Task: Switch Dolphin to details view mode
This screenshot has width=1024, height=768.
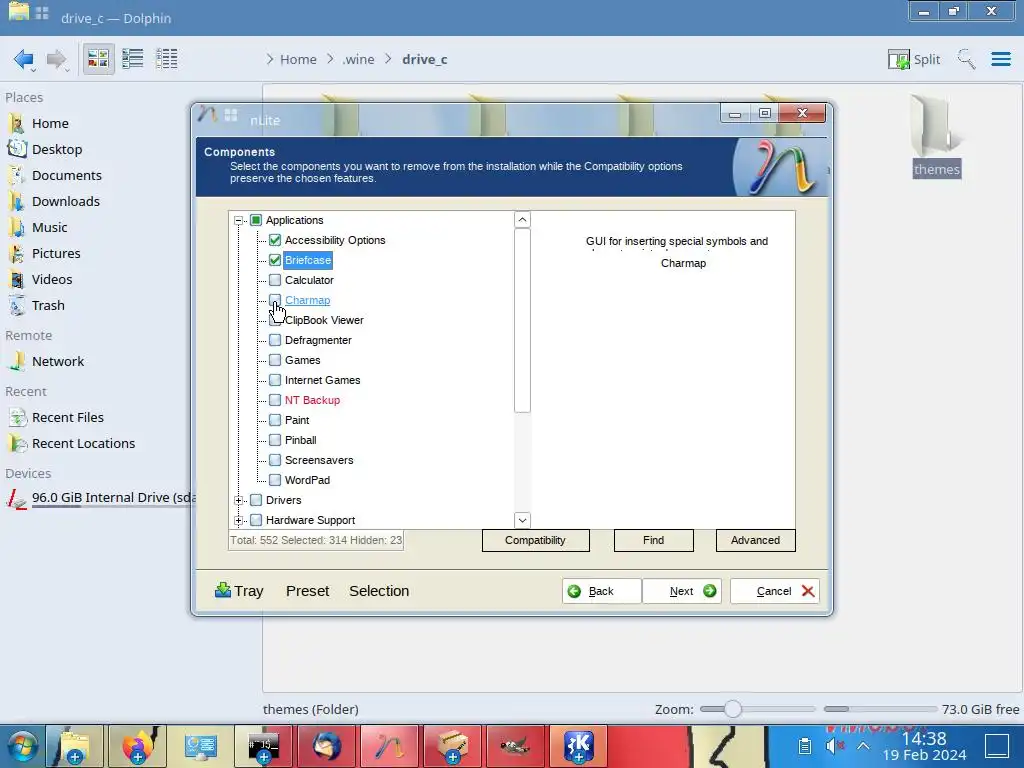Action: (x=167, y=59)
